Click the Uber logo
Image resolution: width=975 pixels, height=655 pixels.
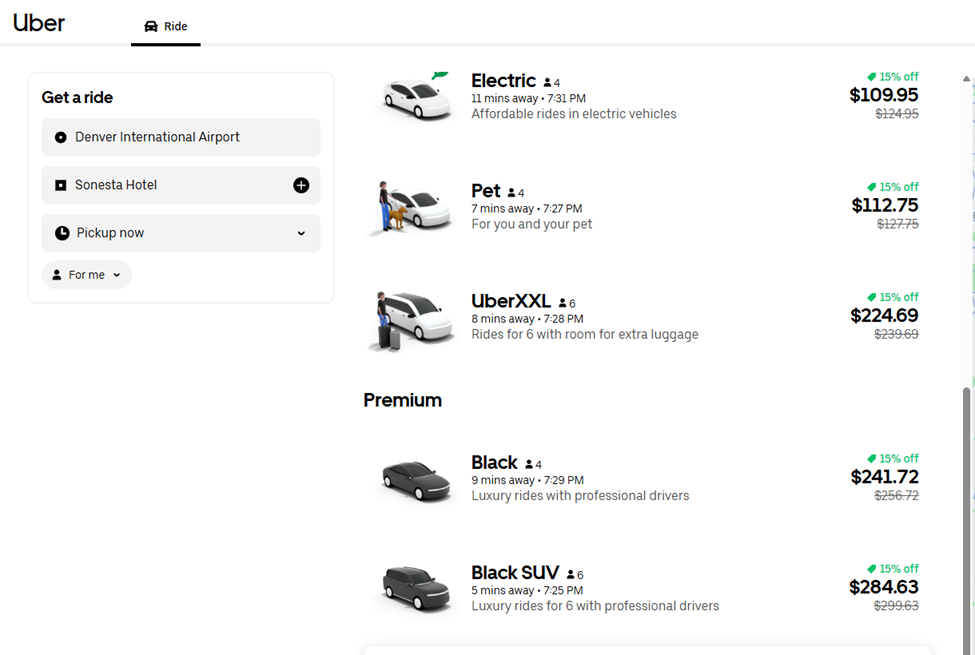39,23
